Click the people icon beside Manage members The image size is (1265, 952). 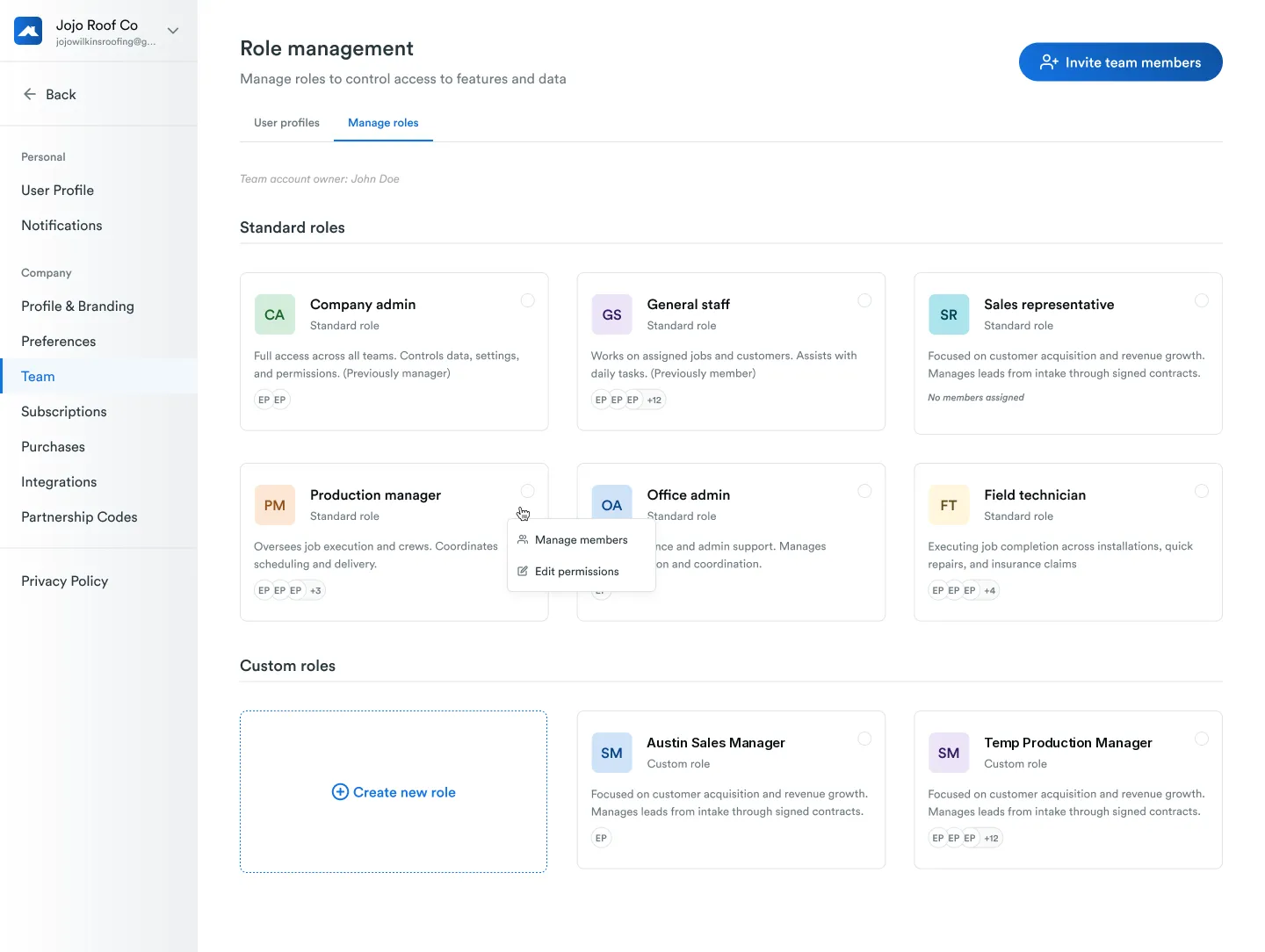click(523, 539)
